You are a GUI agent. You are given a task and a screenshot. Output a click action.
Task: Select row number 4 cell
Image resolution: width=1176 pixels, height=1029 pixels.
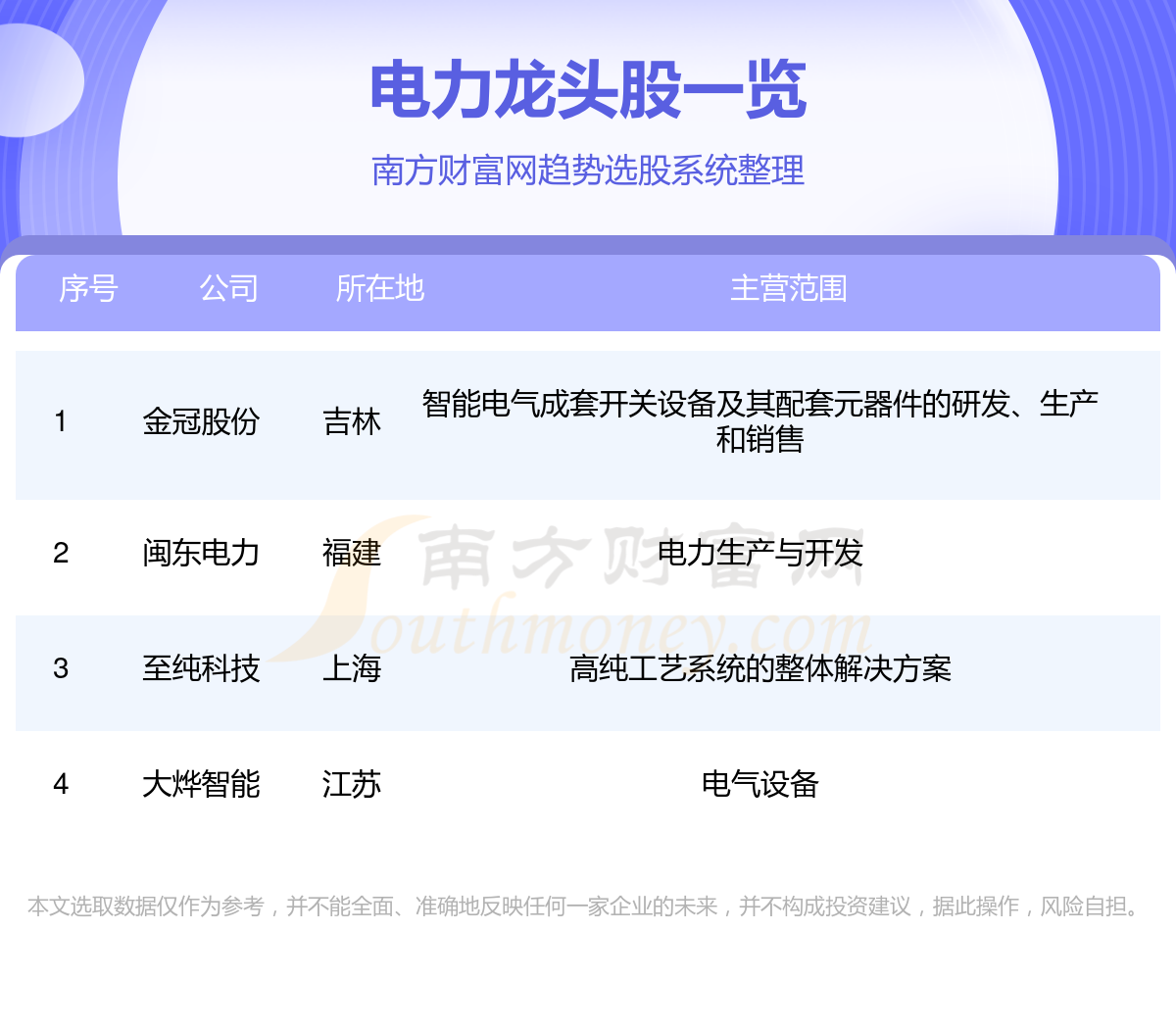point(61,784)
